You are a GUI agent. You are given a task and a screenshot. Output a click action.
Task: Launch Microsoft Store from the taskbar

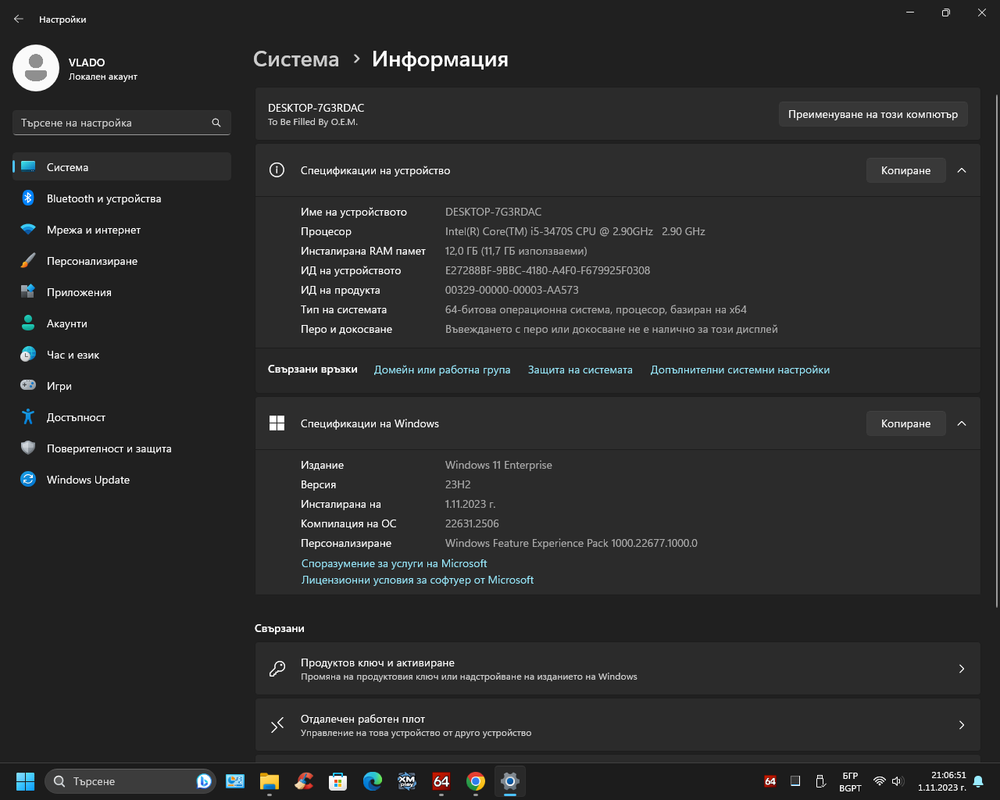pos(338,781)
